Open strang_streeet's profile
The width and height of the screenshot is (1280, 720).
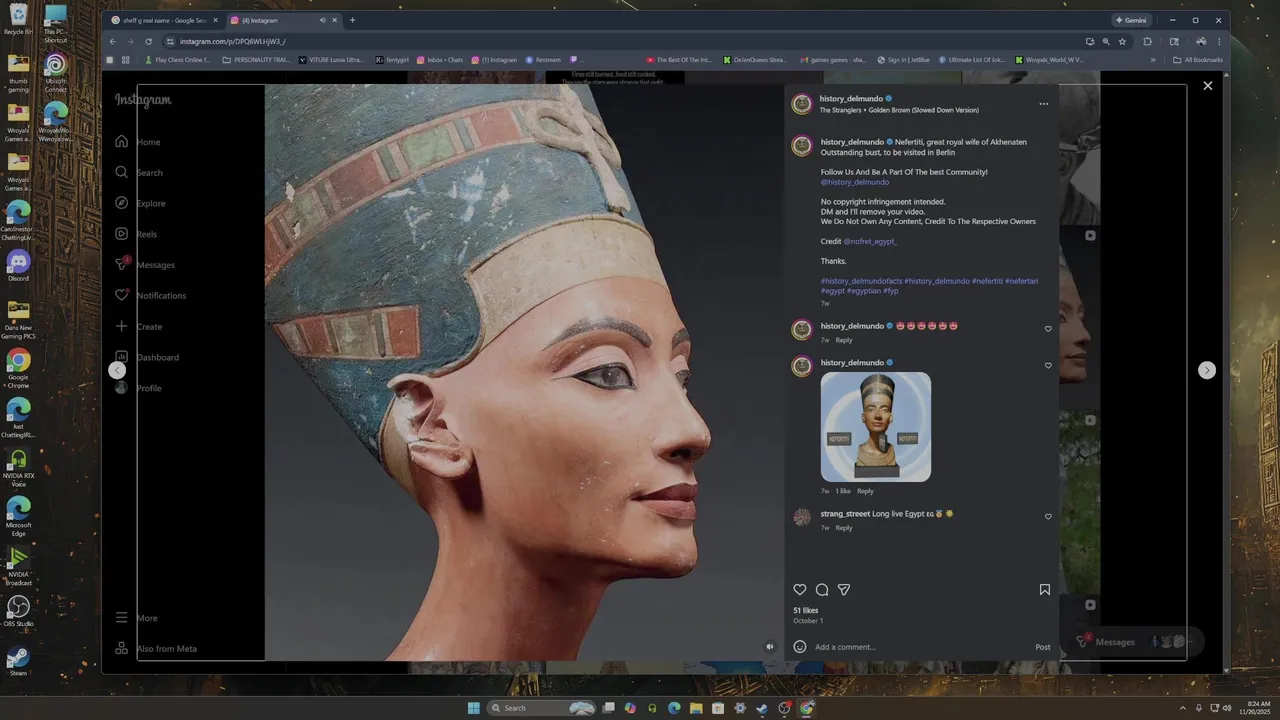point(845,514)
